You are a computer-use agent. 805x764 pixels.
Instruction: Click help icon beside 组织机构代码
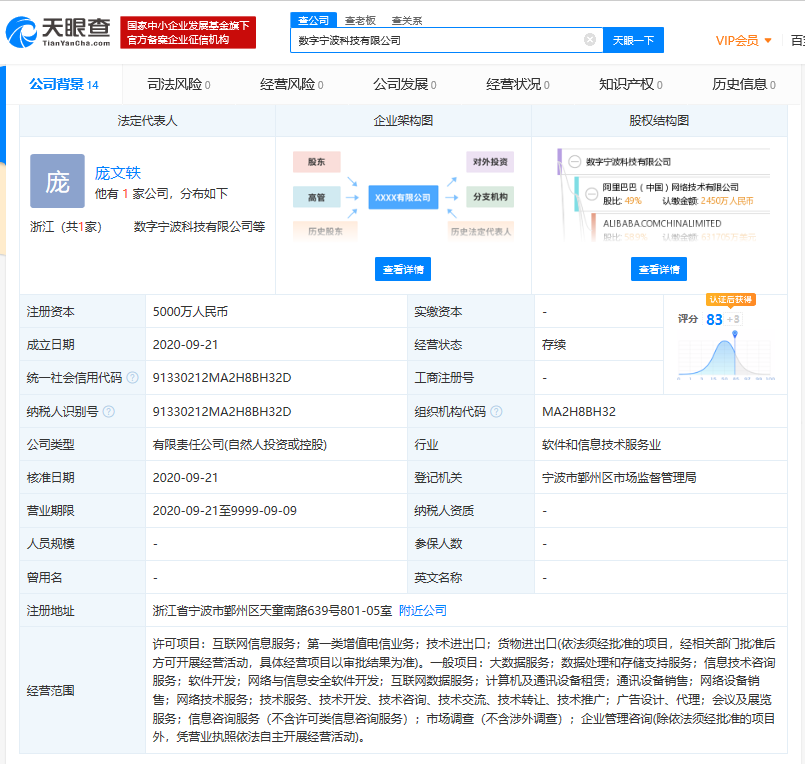point(496,411)
